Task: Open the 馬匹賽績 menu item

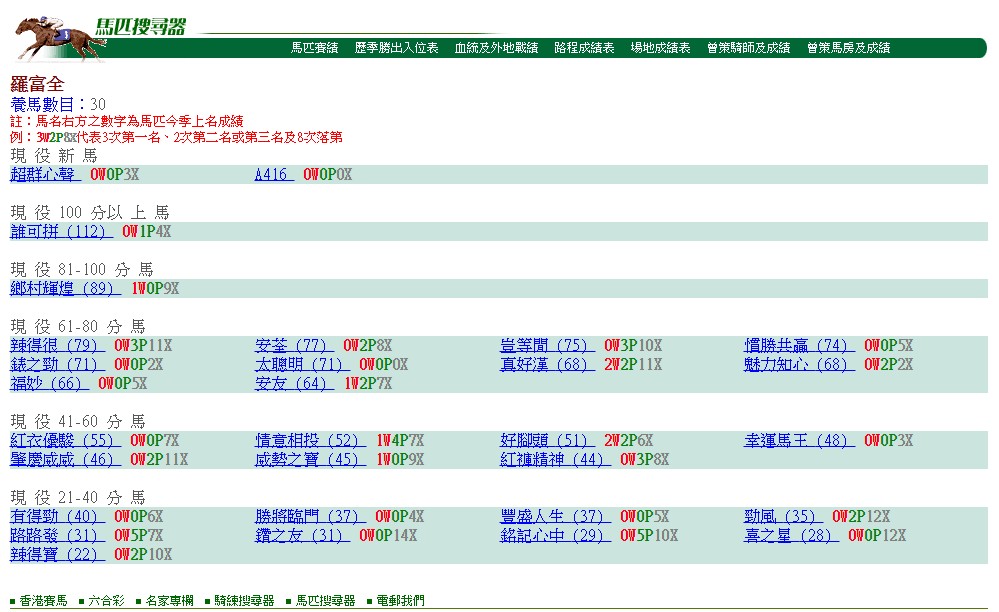Action: 315,48
